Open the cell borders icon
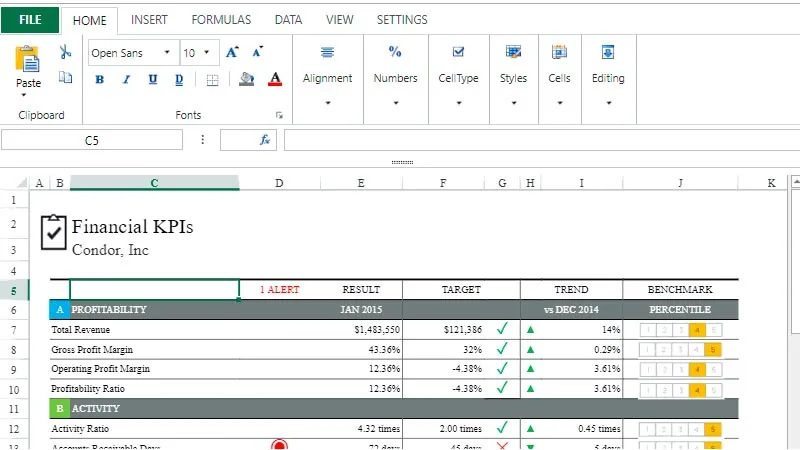 pos(212,80)
